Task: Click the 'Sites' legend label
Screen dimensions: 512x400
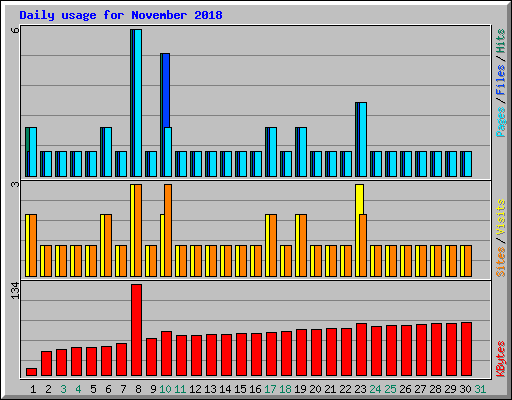Action: click(500, 262)
